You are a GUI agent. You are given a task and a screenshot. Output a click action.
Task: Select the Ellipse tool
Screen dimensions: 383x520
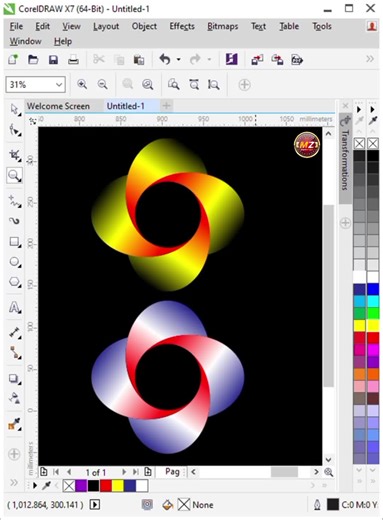(x=14, y=262)
